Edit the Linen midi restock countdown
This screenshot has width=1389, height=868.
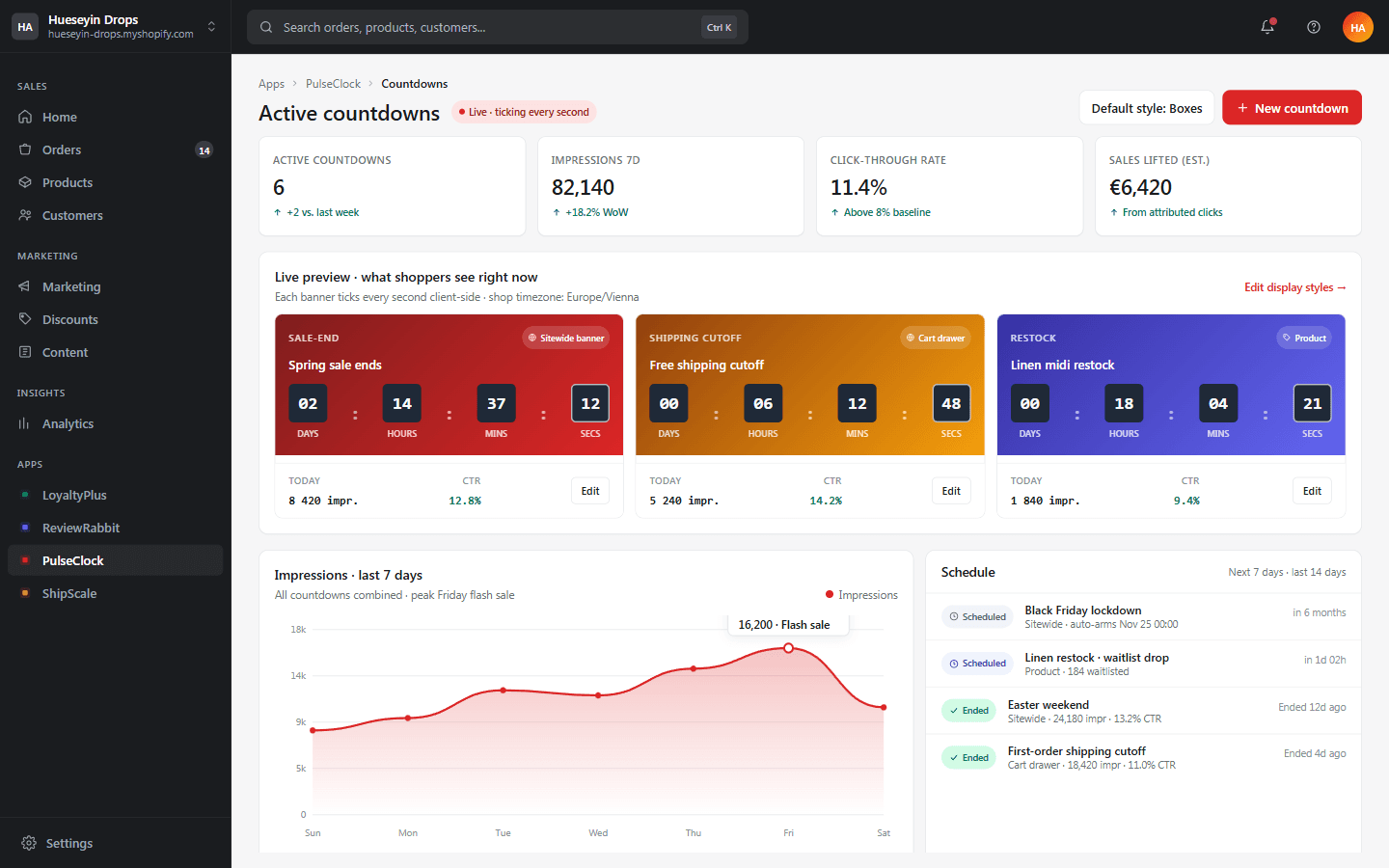point(1312,491)
